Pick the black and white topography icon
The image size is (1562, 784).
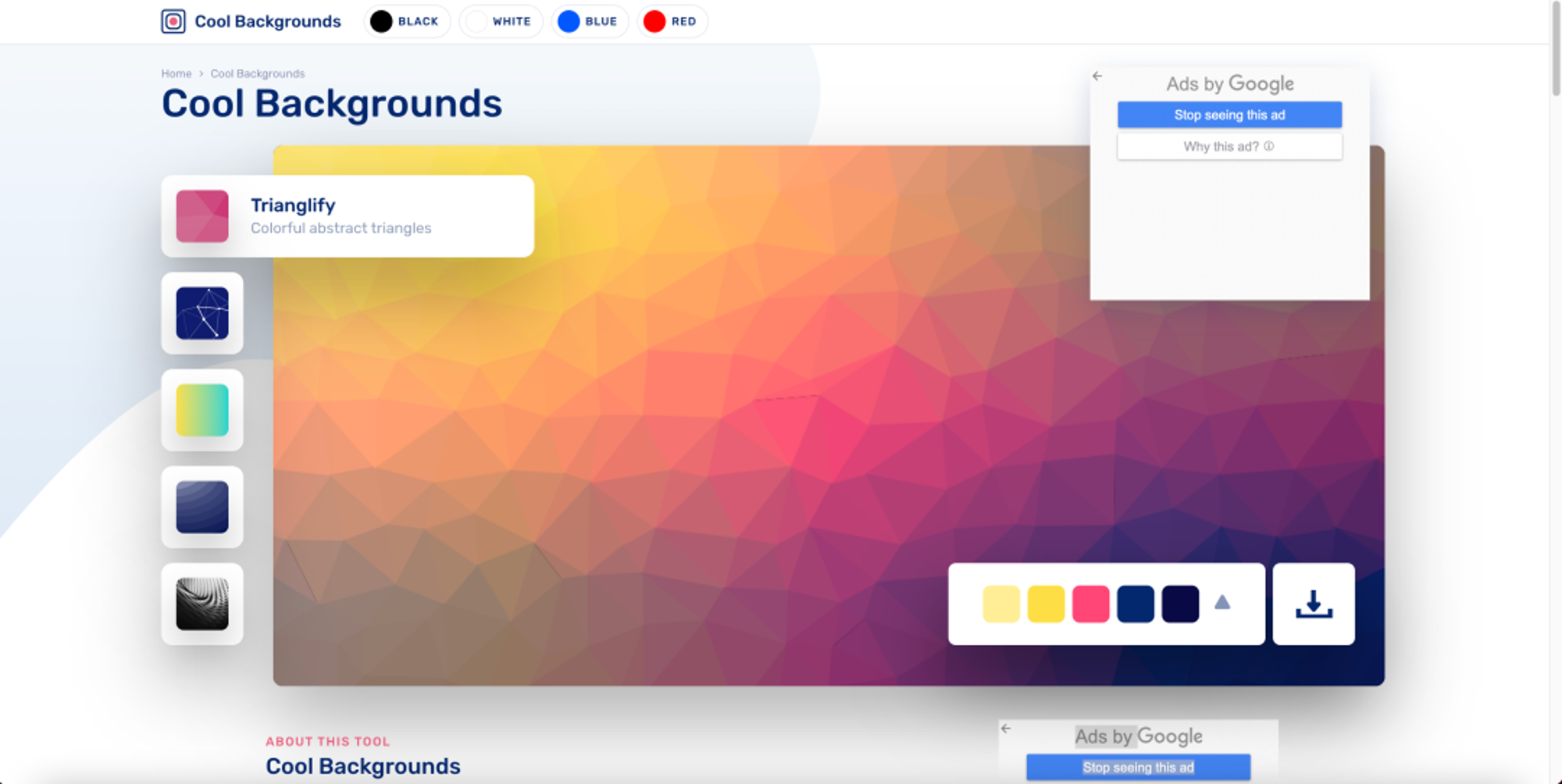202,604
